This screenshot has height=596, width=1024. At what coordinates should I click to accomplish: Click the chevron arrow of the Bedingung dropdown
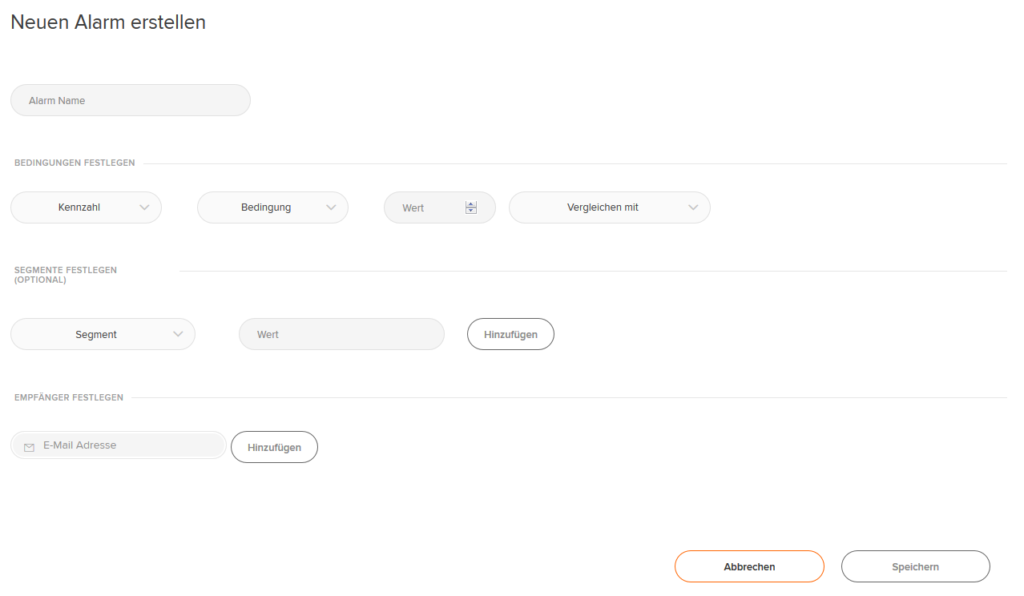pyautogui.click(x=331, y=208)
